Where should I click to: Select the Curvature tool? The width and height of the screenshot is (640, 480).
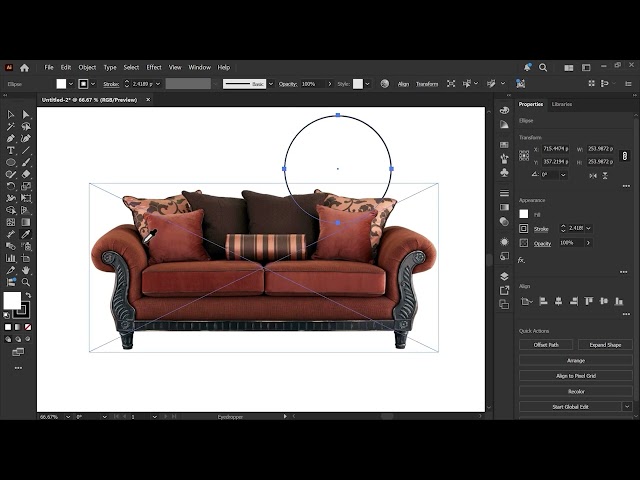tap(26, 138)
